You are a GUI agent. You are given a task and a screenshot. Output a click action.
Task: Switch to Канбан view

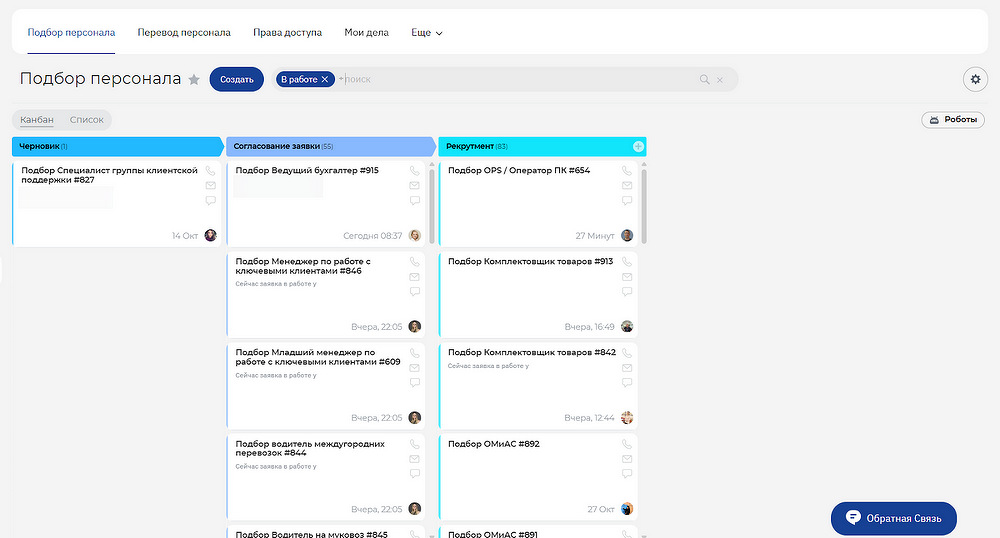pos(37,120)
